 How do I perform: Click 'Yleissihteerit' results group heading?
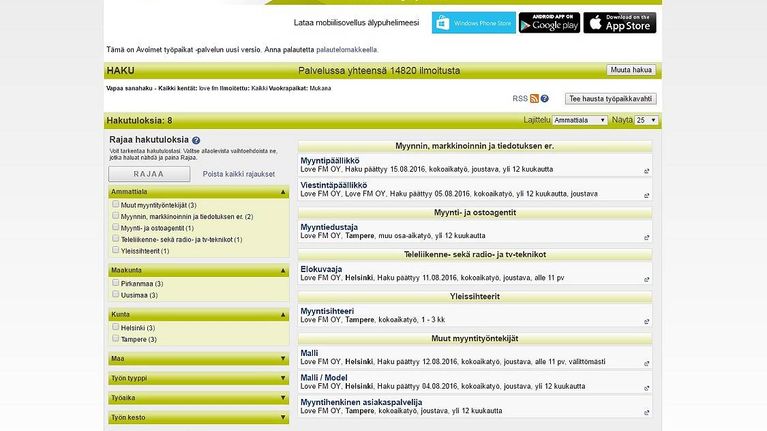point(474,296)
